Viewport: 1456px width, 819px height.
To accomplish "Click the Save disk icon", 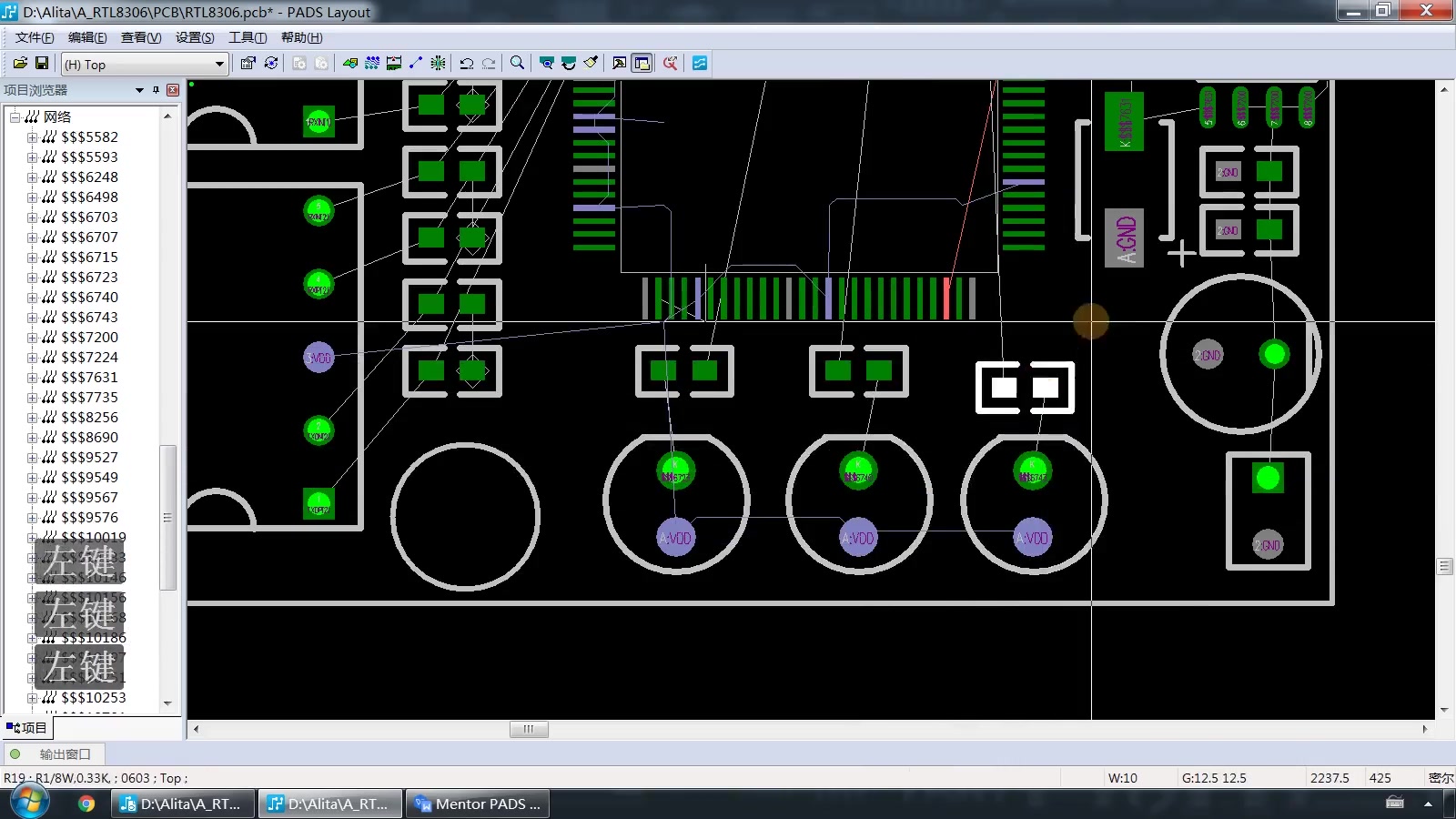I will (42, 63).
